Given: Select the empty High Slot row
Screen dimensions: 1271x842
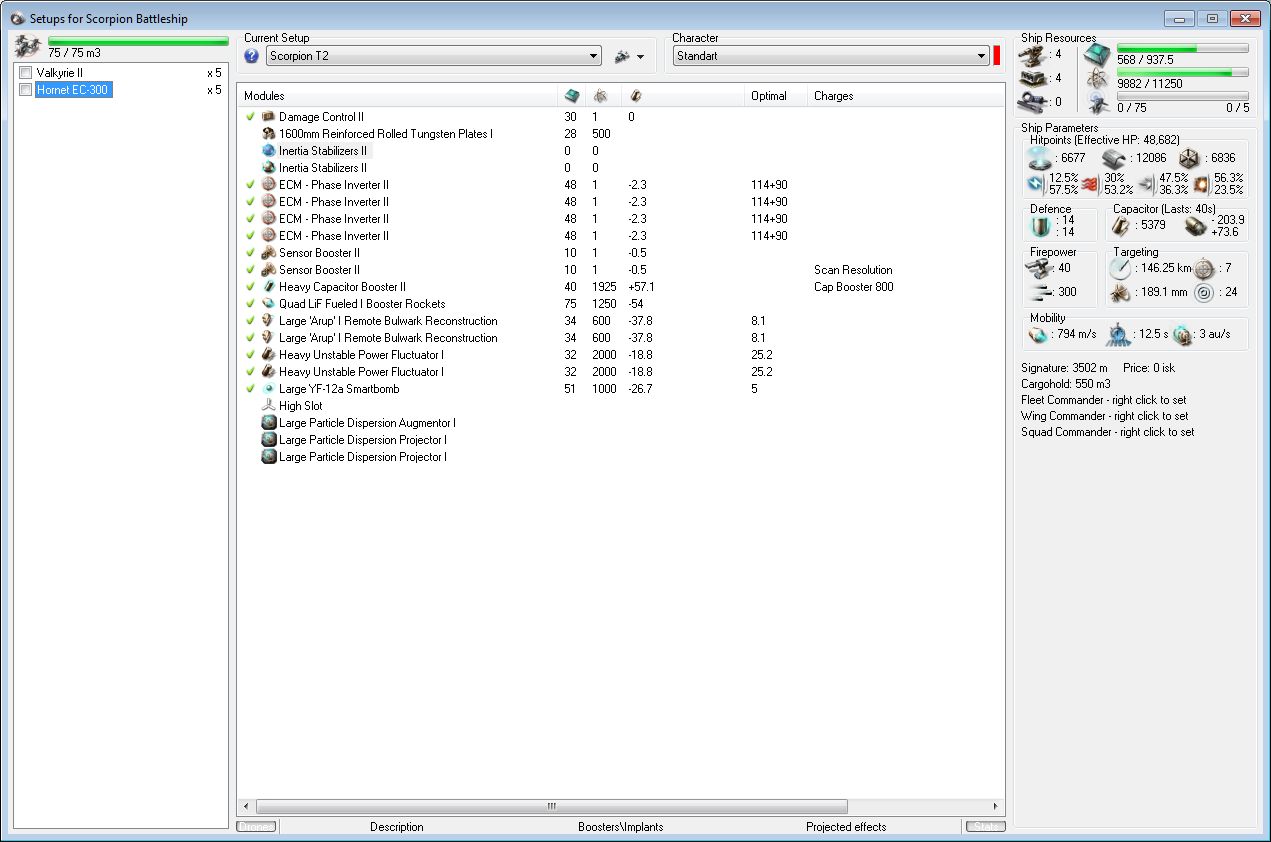Looking at the screenshot, I should click(300, 406).
